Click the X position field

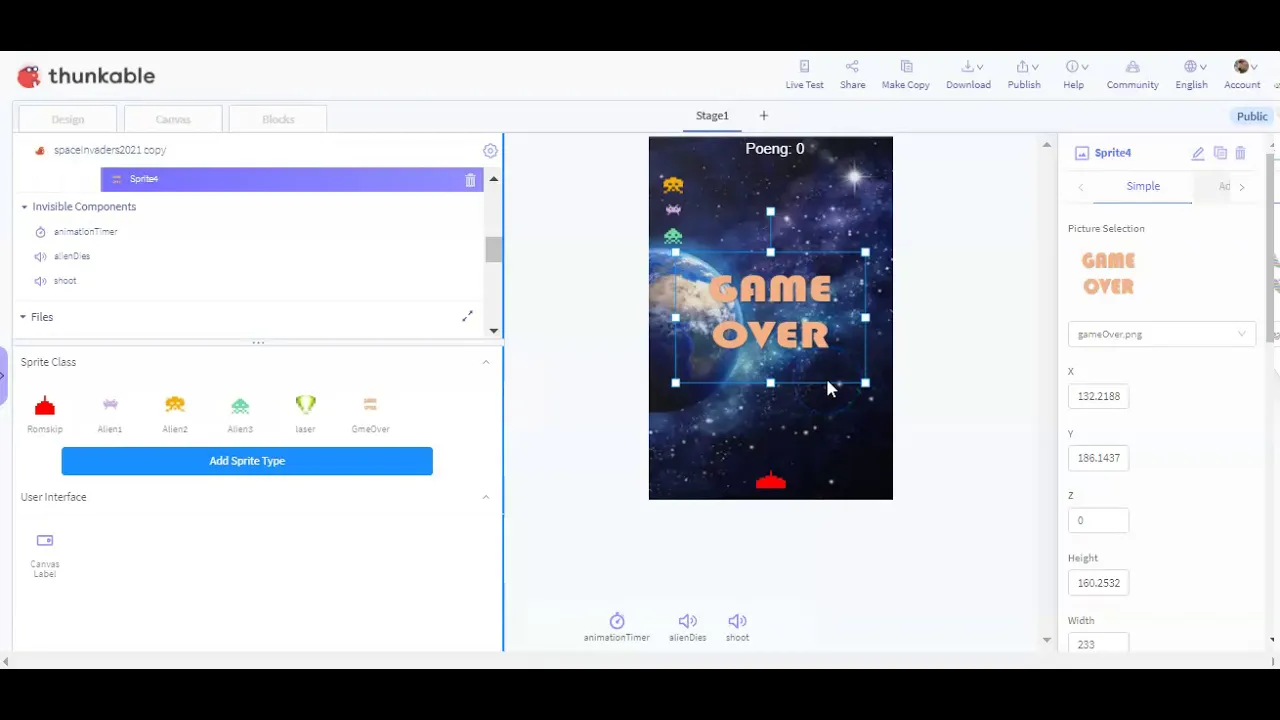[1098, 396]
